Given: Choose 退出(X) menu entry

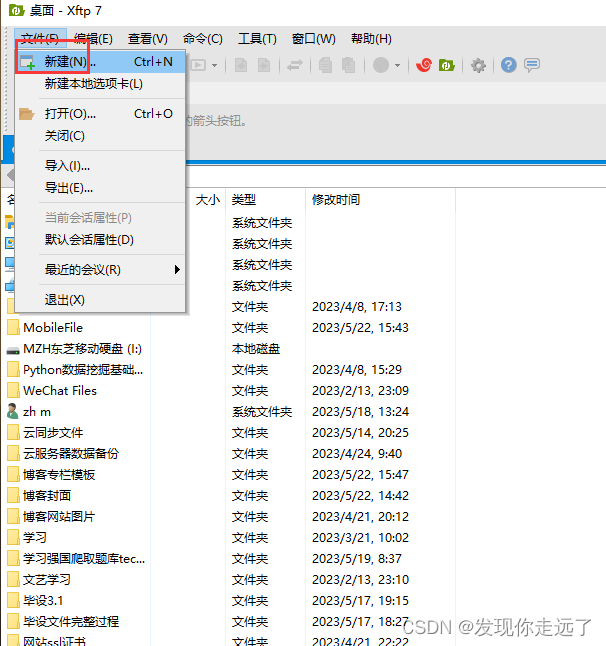Looking at the screenshot, I should pos(100,300).
